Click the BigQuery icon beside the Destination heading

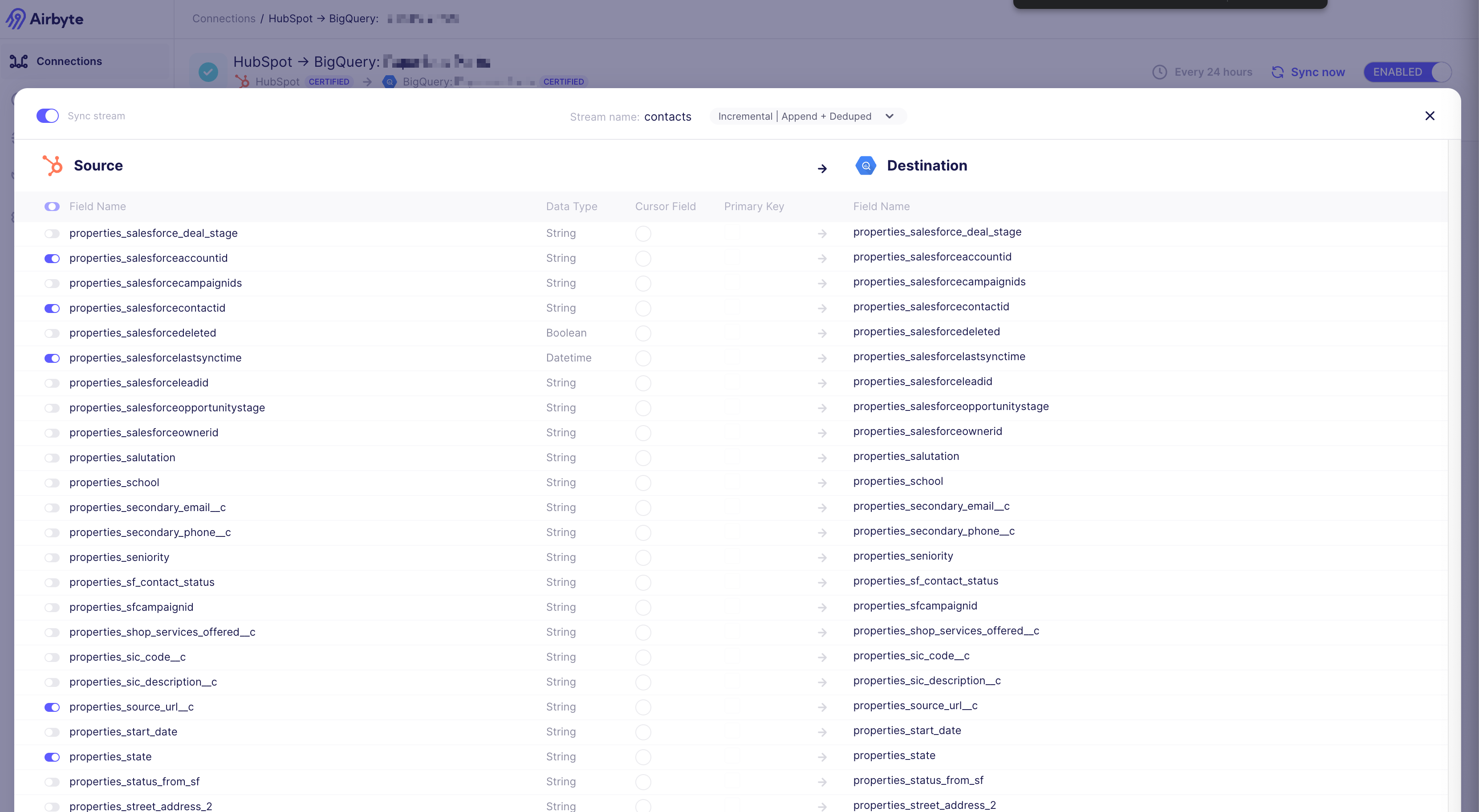pos(866,166)
